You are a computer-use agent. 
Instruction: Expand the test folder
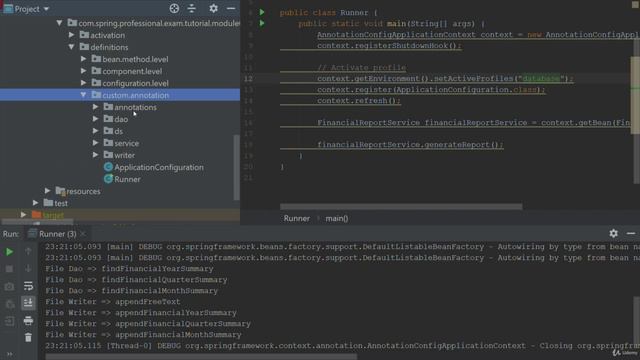click(36, 203)
